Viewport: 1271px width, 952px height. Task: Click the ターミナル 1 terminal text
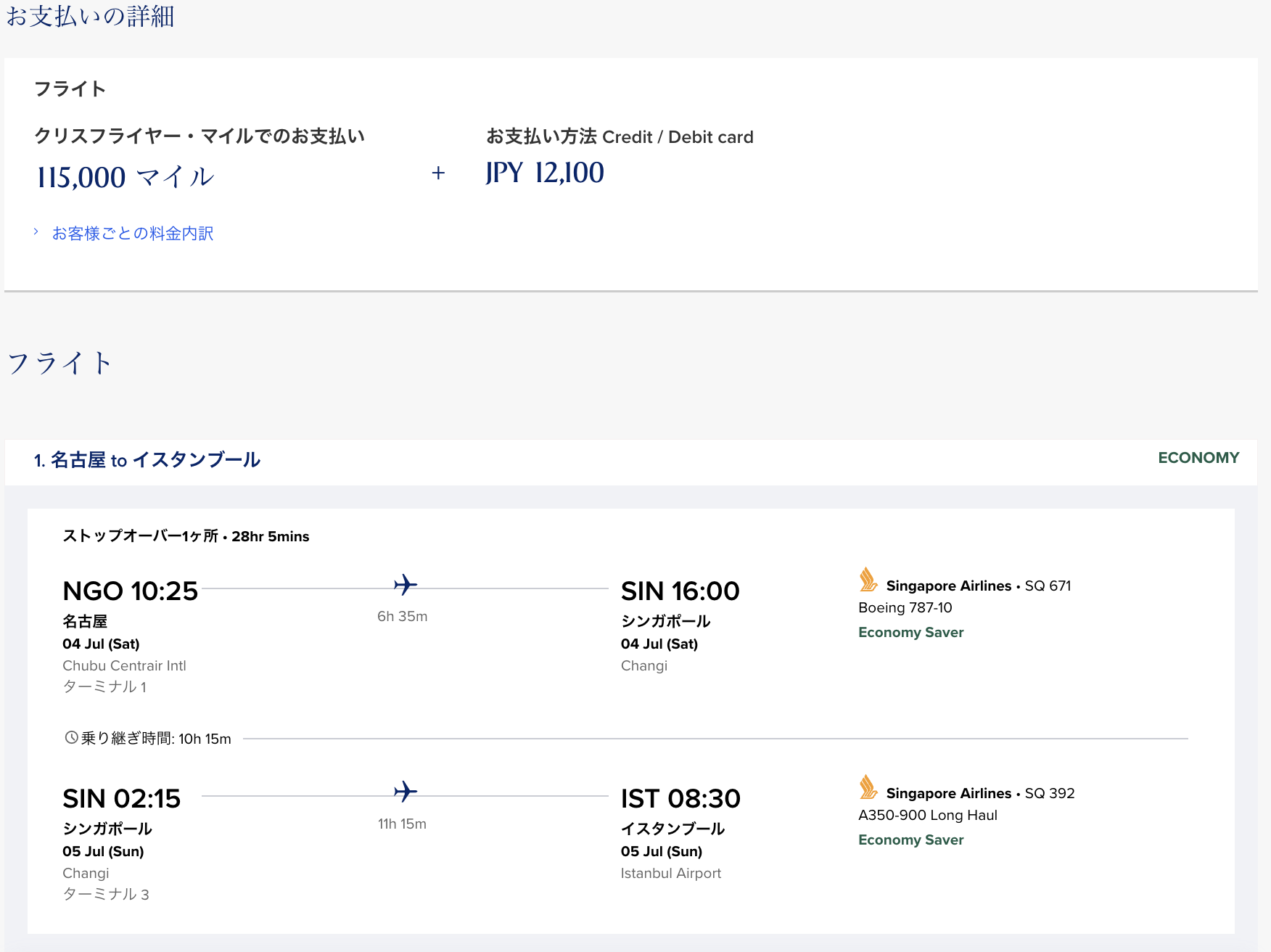click(x=104, y=686)
